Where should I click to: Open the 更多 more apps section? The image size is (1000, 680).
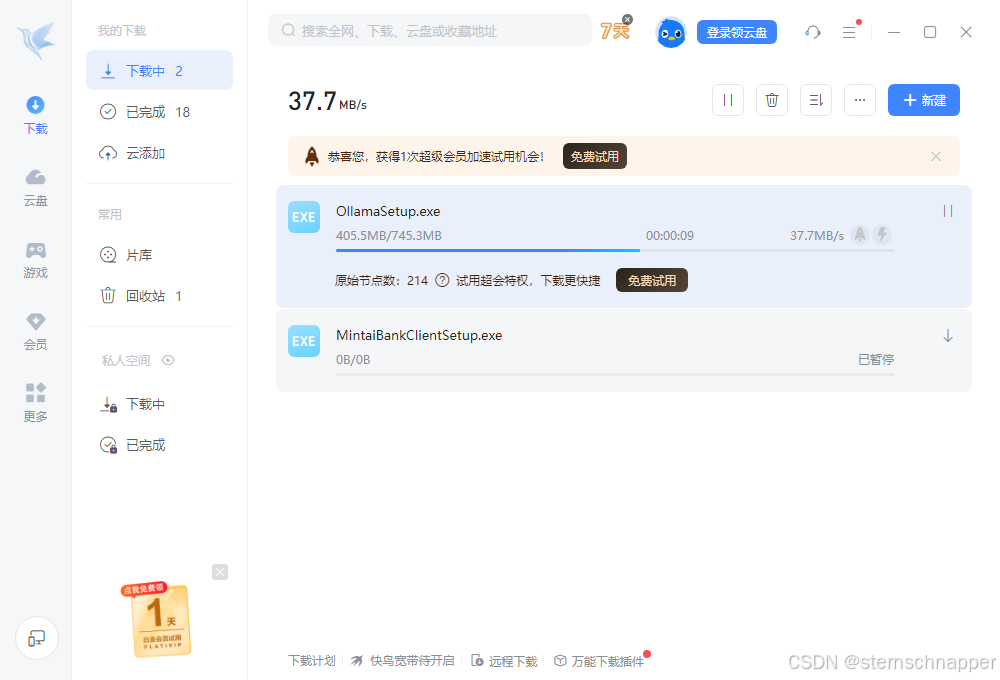pyautogui.click(x=36, y=403)
